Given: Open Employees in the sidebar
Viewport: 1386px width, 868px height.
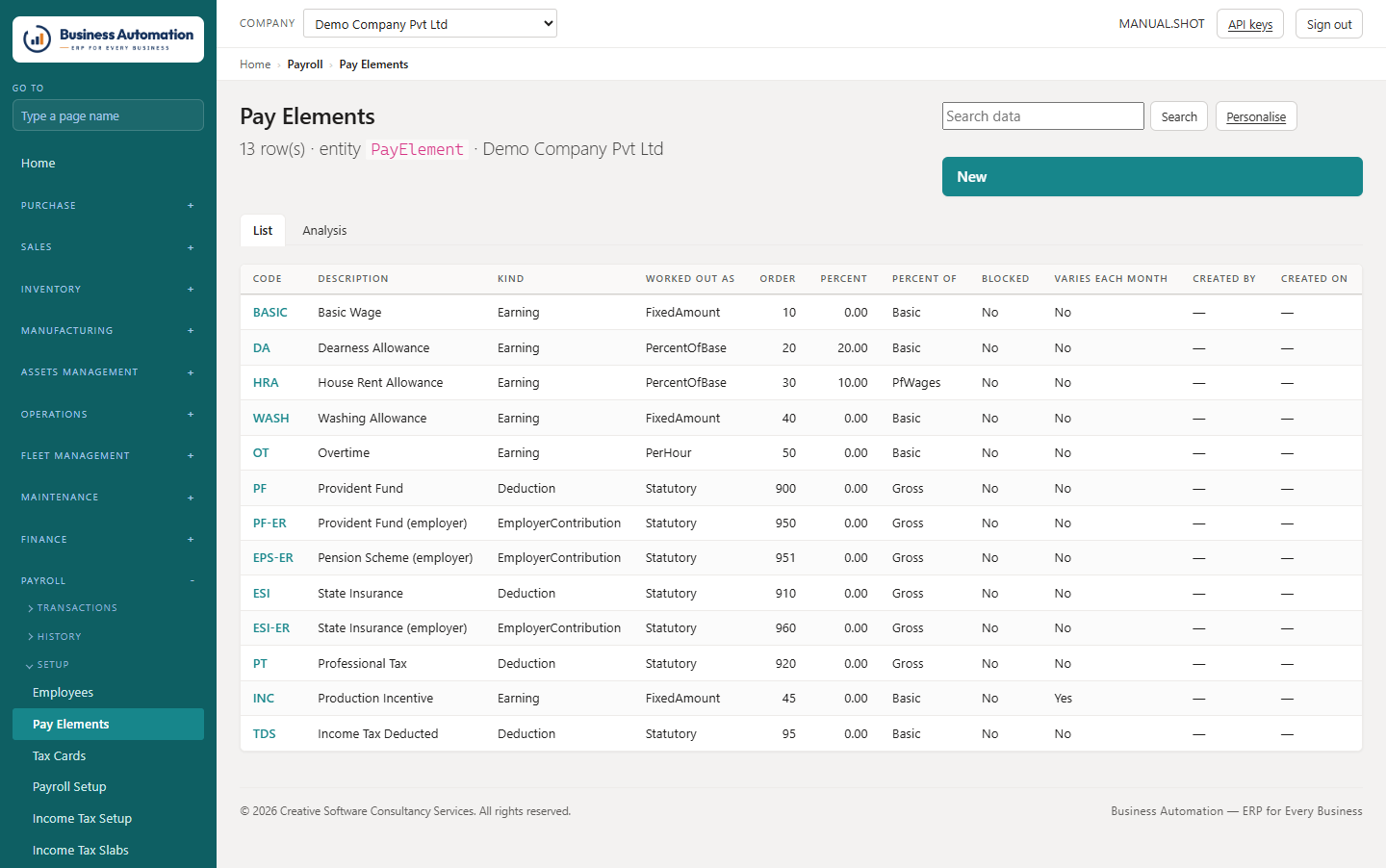Looking at the screenshot, I should pos(108,693).
